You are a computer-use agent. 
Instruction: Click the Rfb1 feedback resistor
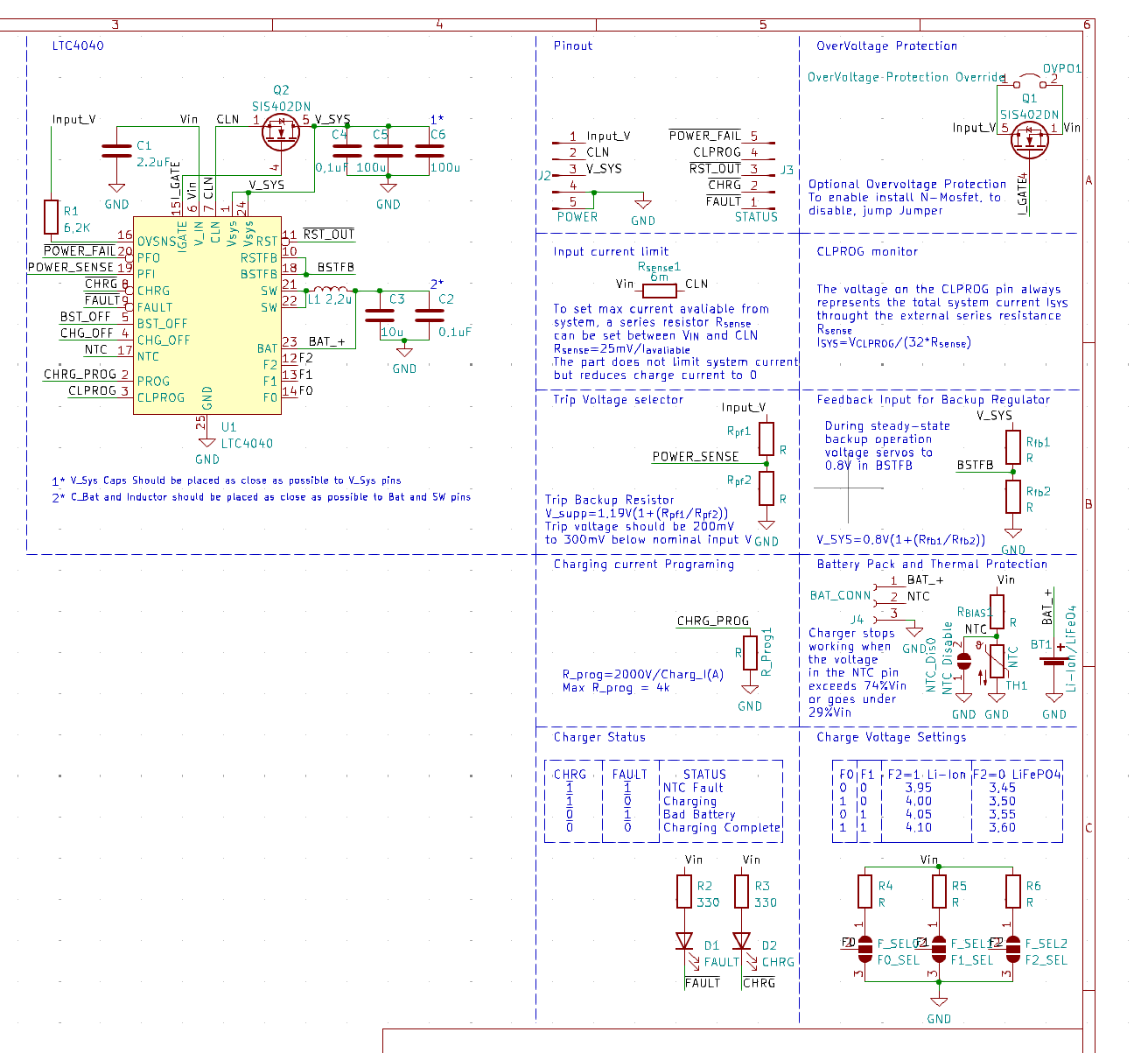point(1012,447)
